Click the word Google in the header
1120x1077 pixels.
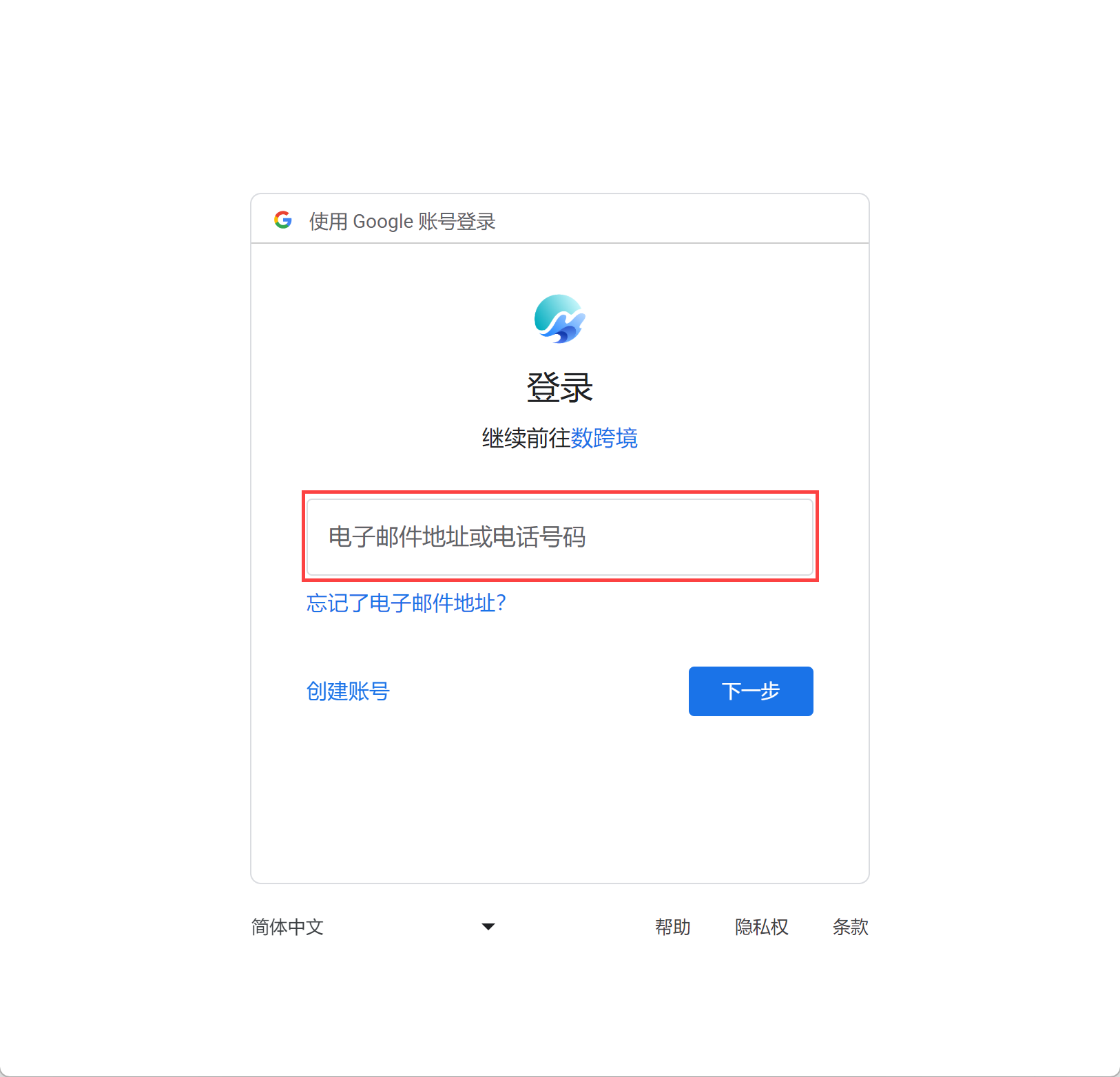(x=383, y=221)
